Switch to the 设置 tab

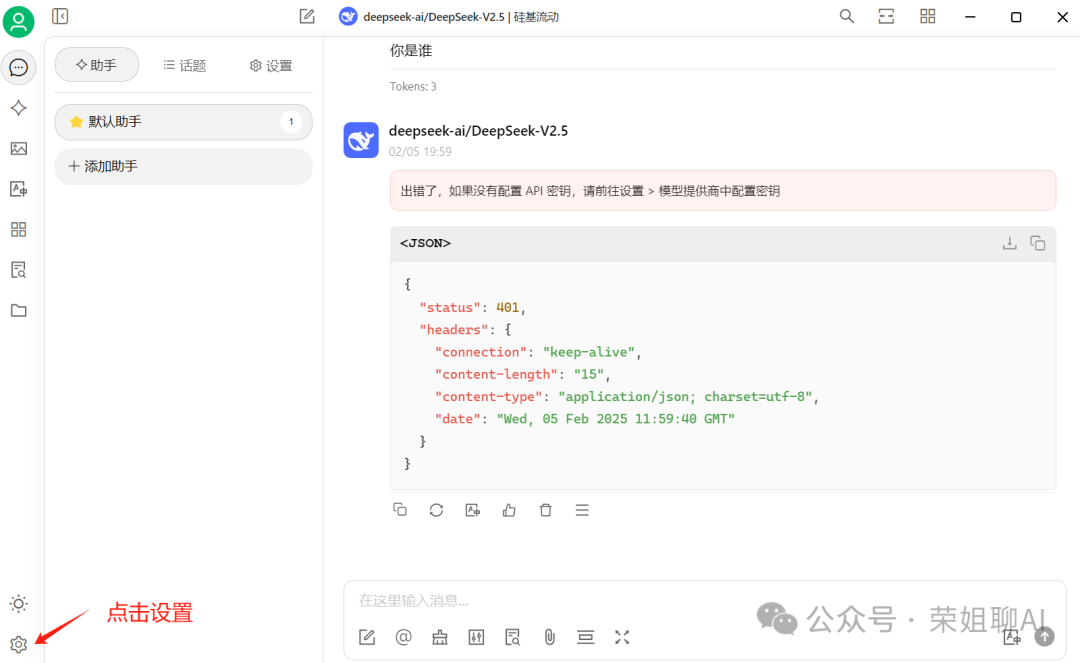[x=271, y=65]
